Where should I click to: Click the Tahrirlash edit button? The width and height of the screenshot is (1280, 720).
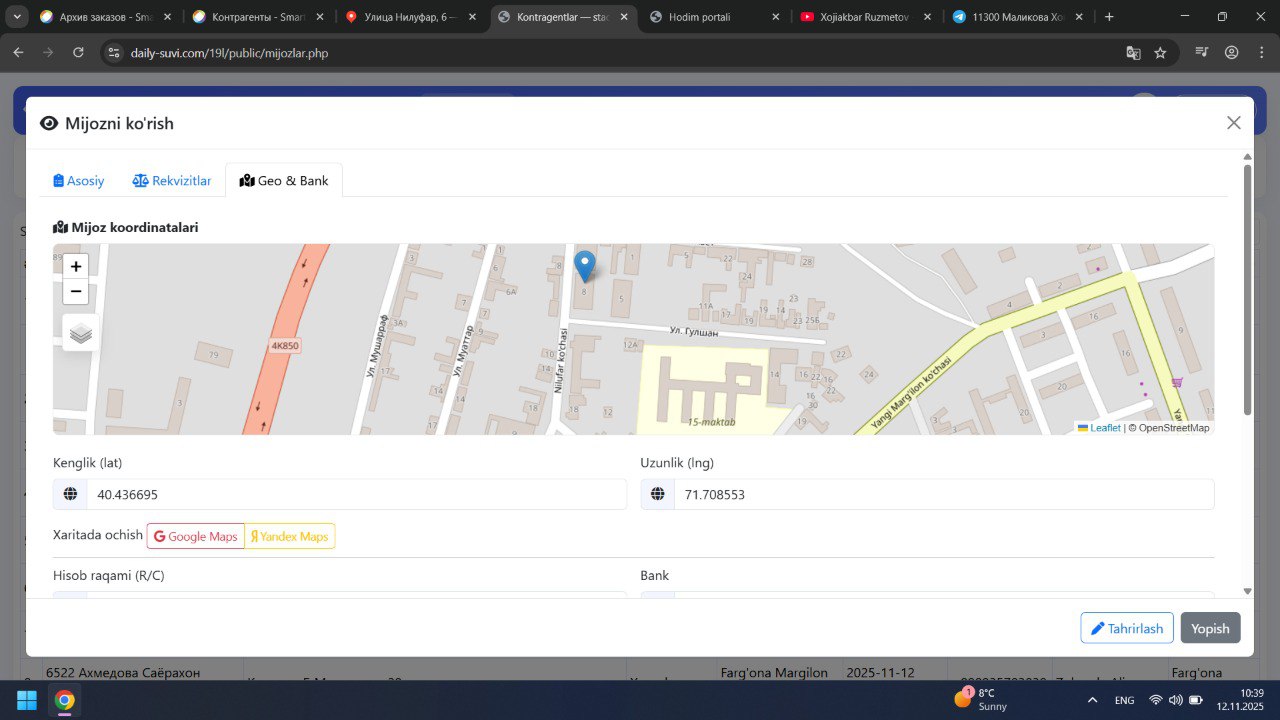[1126, 628]
